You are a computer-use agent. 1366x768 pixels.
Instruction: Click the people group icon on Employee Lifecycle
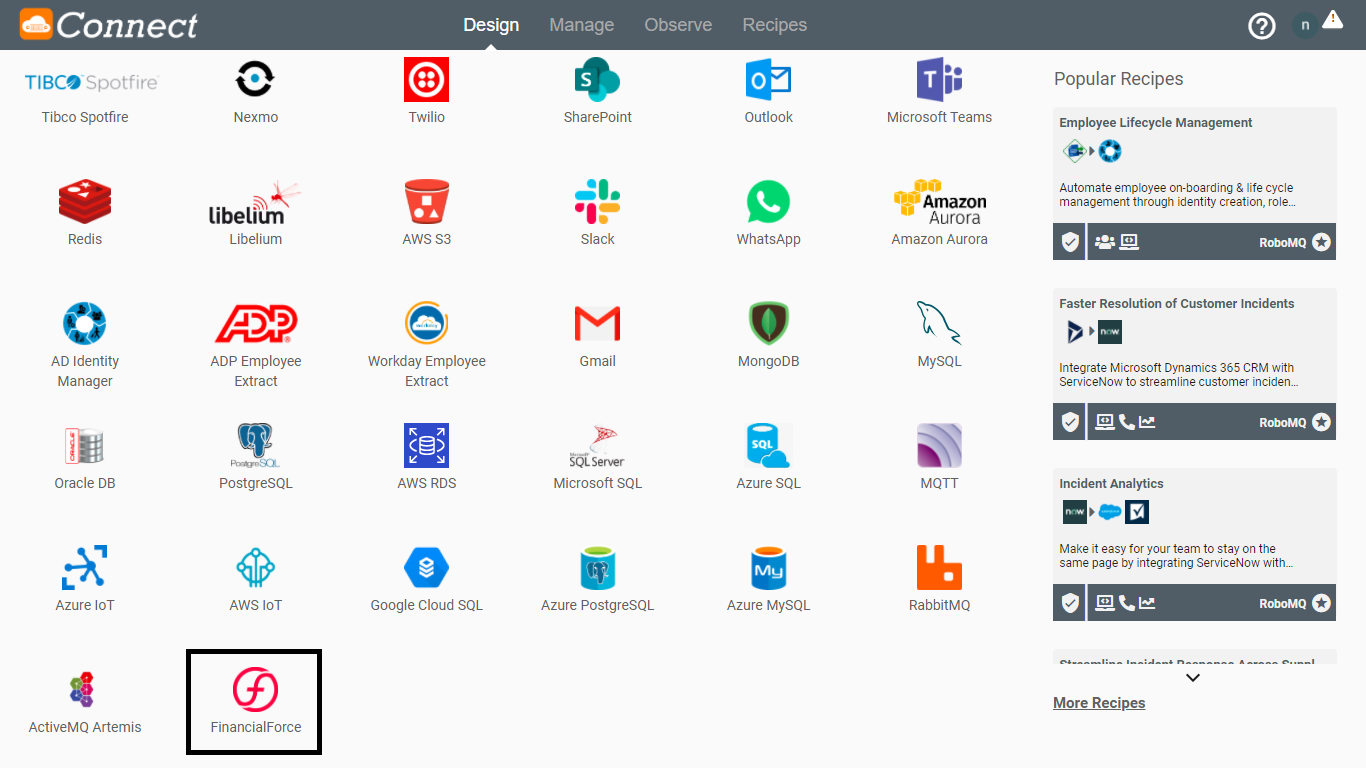point(1104,242)
